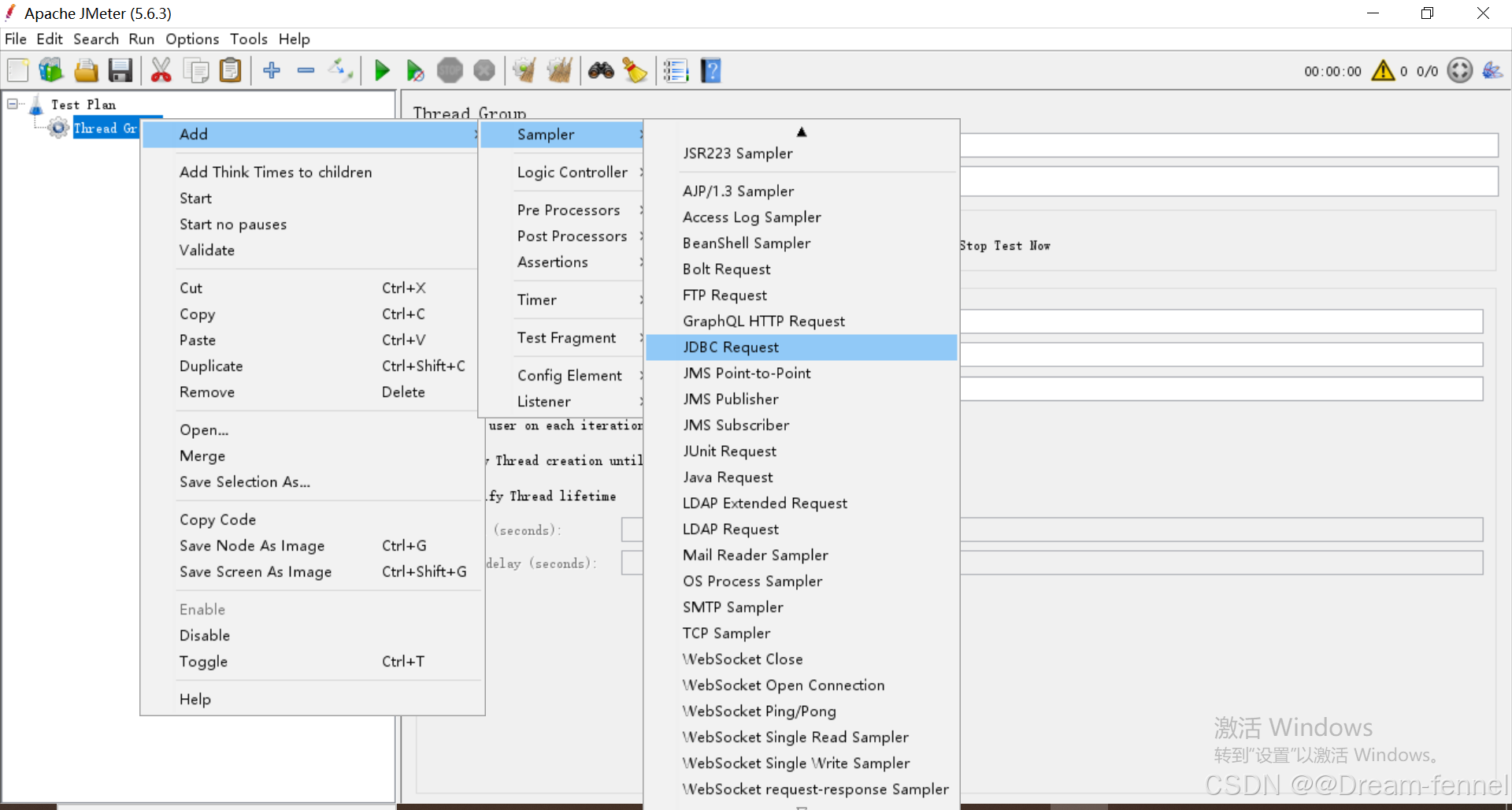Screen dimensions: 1512x810
Task: Open the Options menu
Action: tap(192, 39)
